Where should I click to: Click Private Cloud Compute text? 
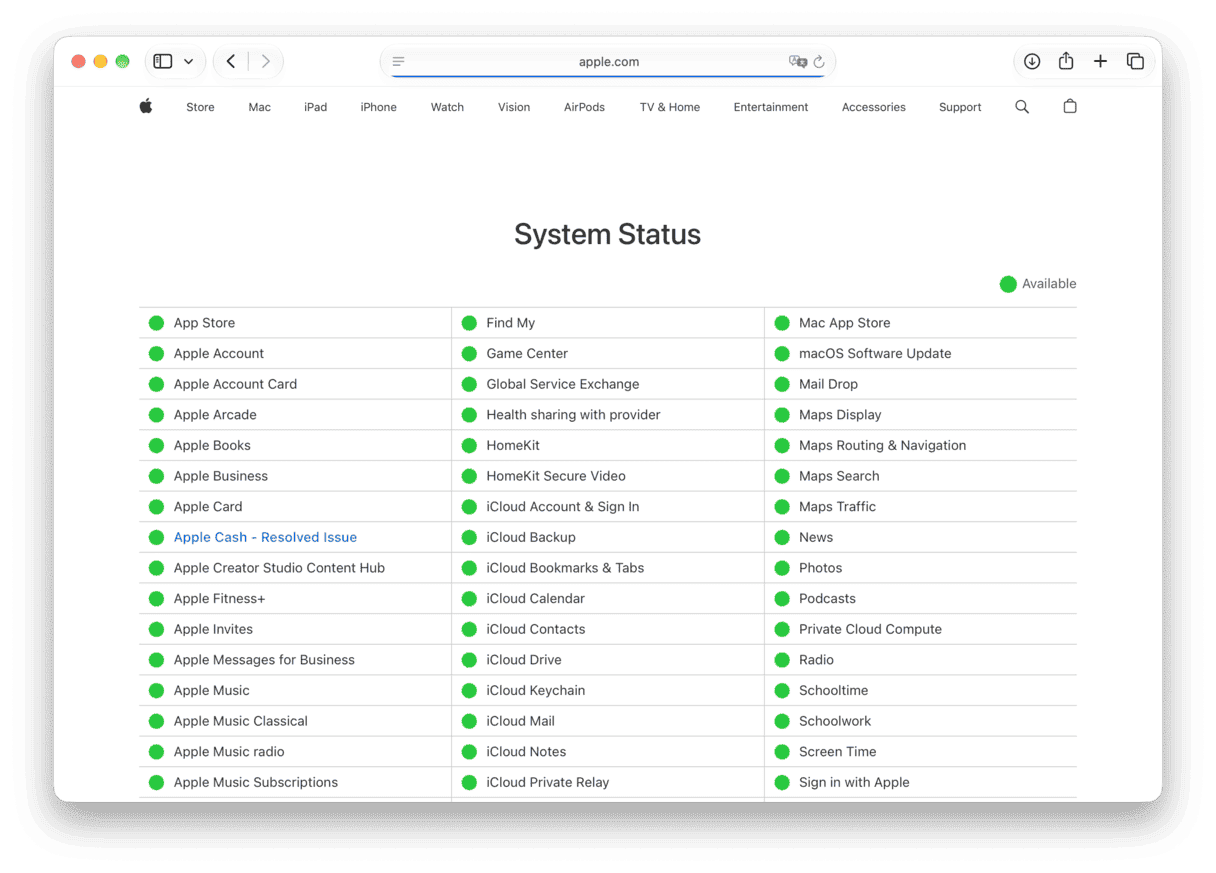pyautogui.click(x=870, y=630)
